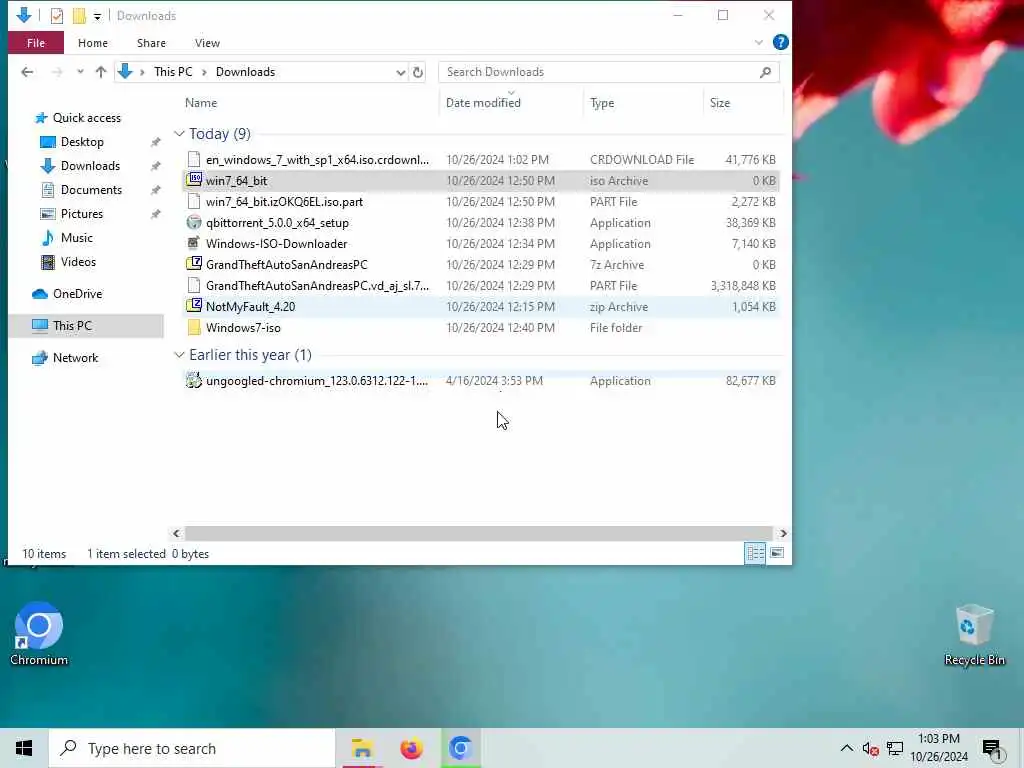Select the NotMyFault_4.20 zip archive icon
Viewport: 1024px width, 768px height.
[x=194, y=306]
